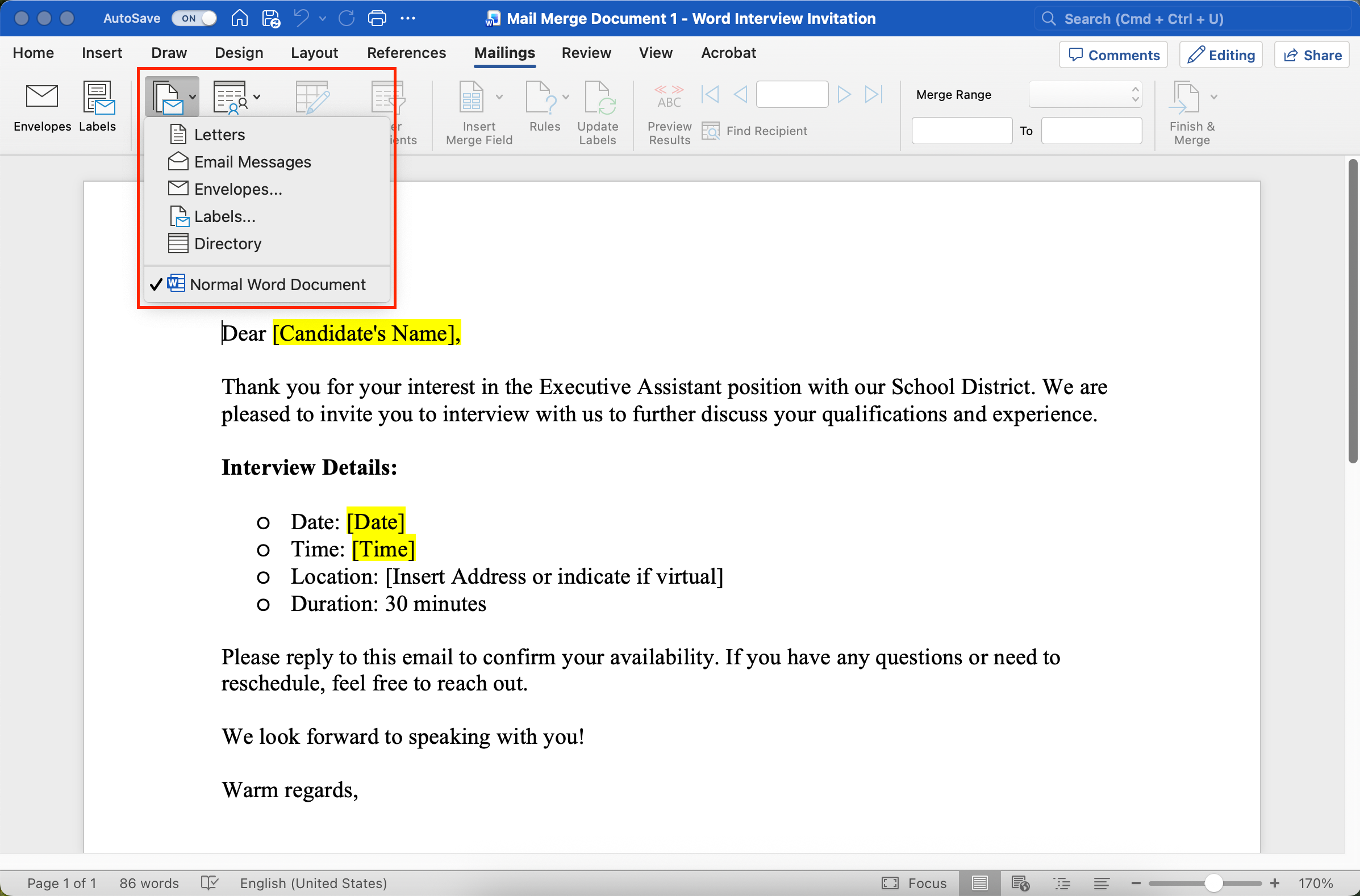Open the References ribbon tab
Screen dimensions: 1360x896
pyautogui.click(x=406, y=53)
